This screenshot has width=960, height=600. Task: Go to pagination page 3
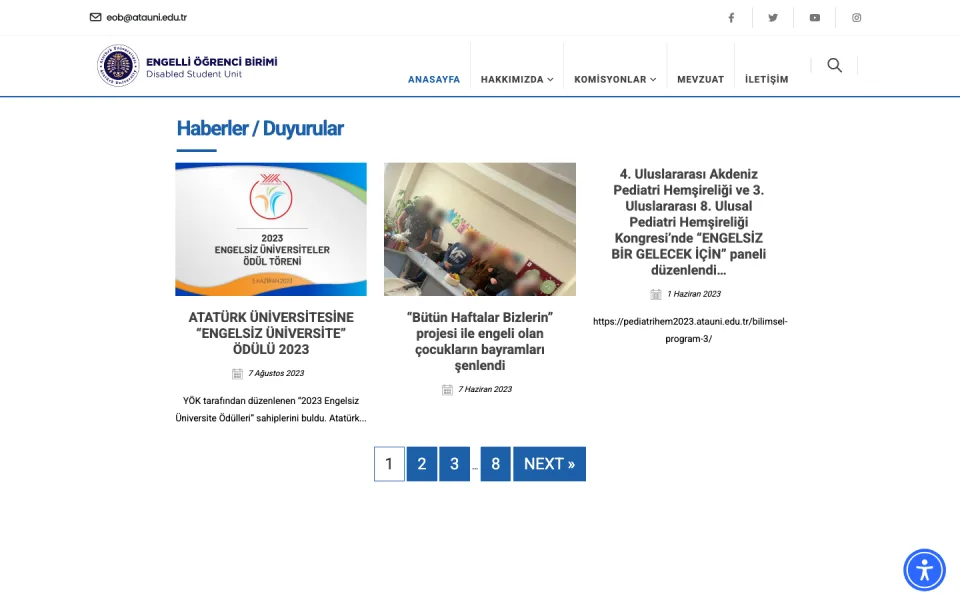click(x=454, y=464)
